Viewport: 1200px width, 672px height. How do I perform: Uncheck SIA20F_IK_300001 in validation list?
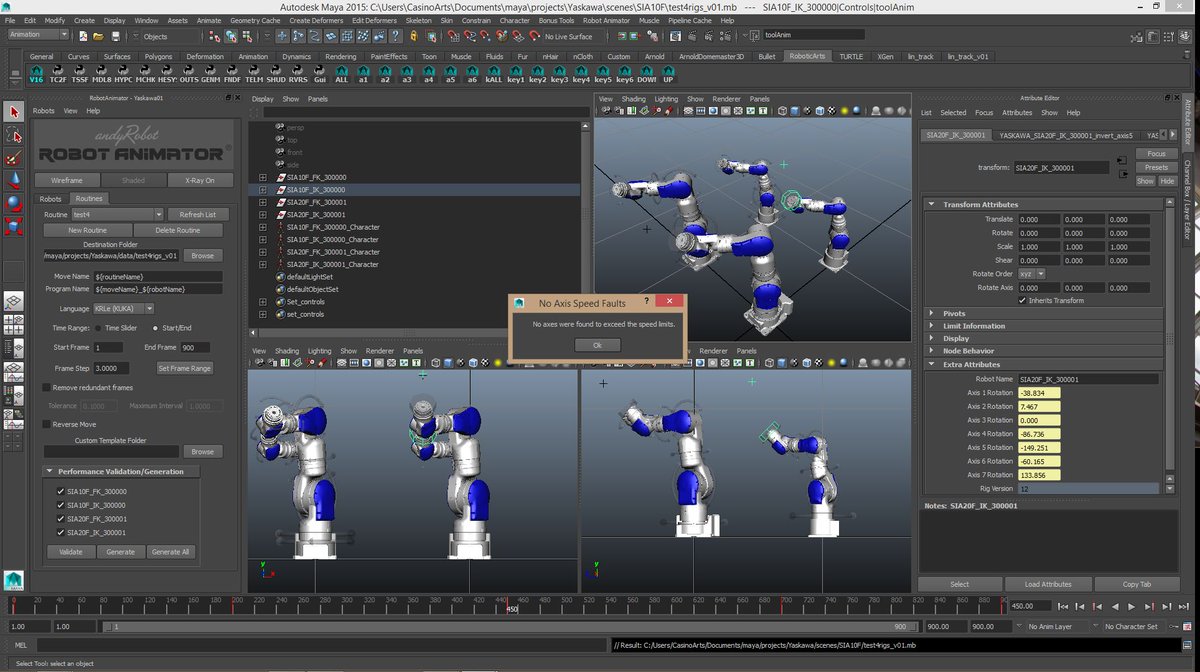[x=60, y=533]
